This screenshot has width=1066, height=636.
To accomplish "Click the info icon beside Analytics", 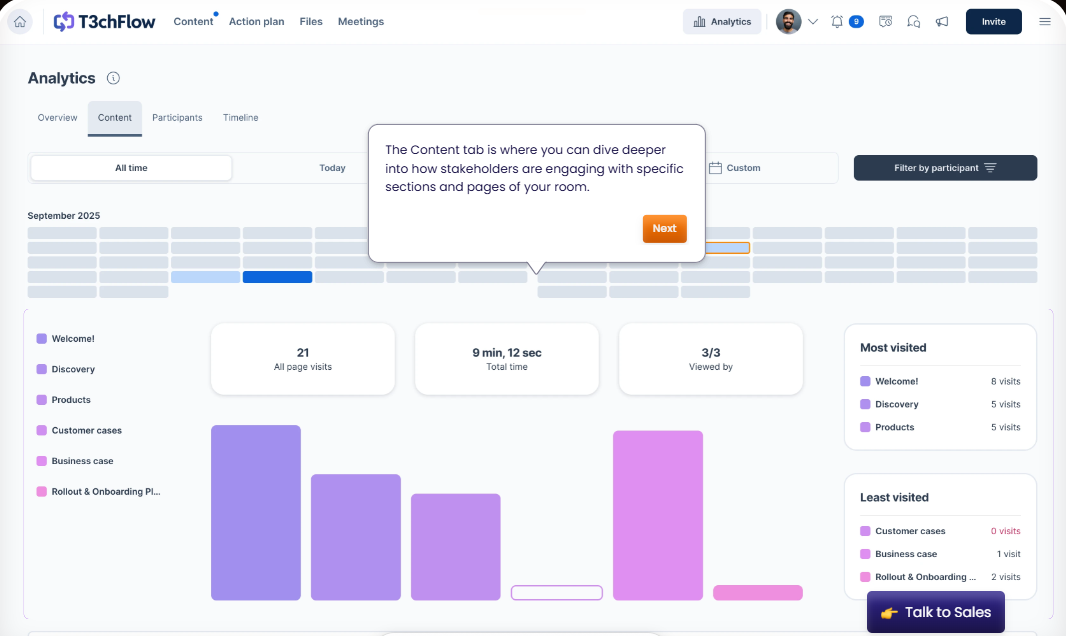I will point(114,78).
